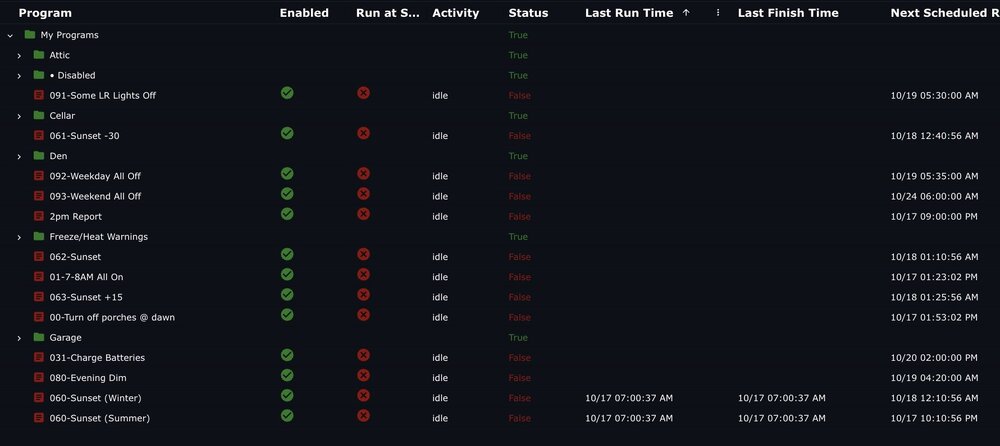Sort by the Program column header

[x=45, y=13]
